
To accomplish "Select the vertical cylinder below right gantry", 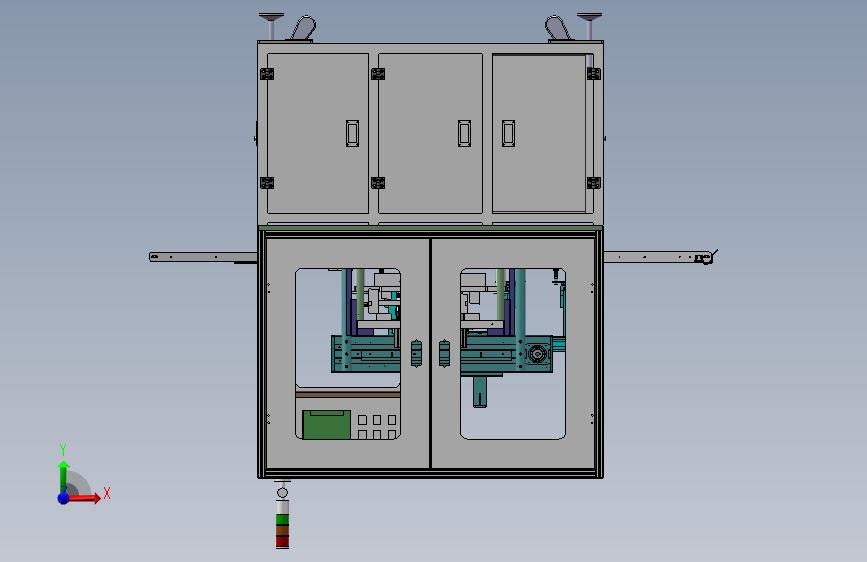I will point(480,392).
